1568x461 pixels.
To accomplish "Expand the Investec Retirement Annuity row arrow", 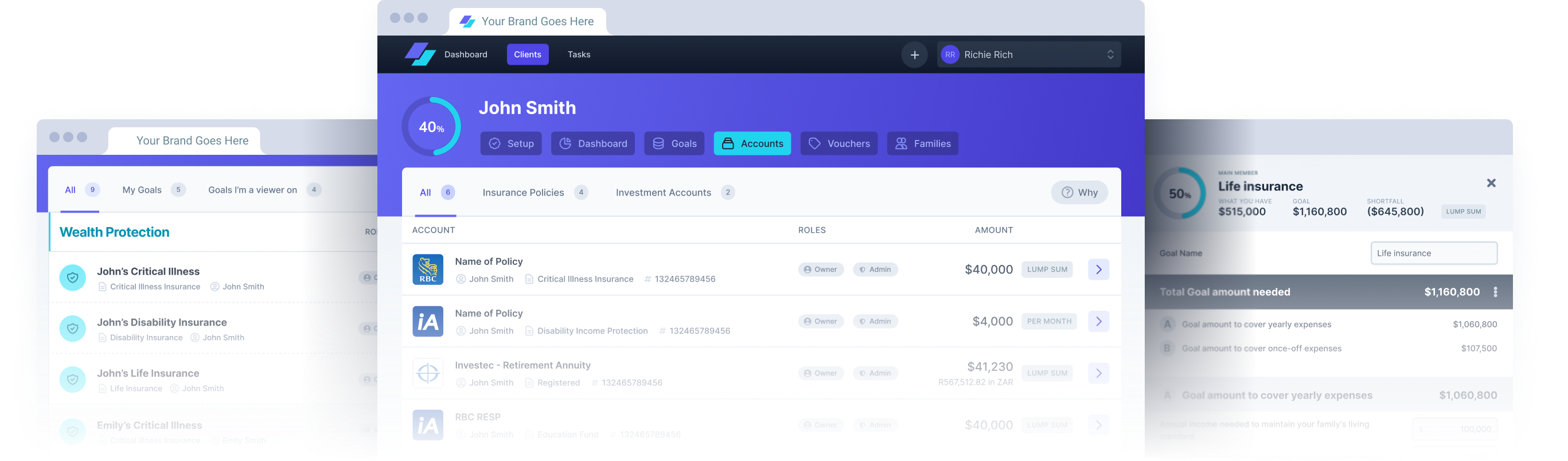I will [1098, 373].
